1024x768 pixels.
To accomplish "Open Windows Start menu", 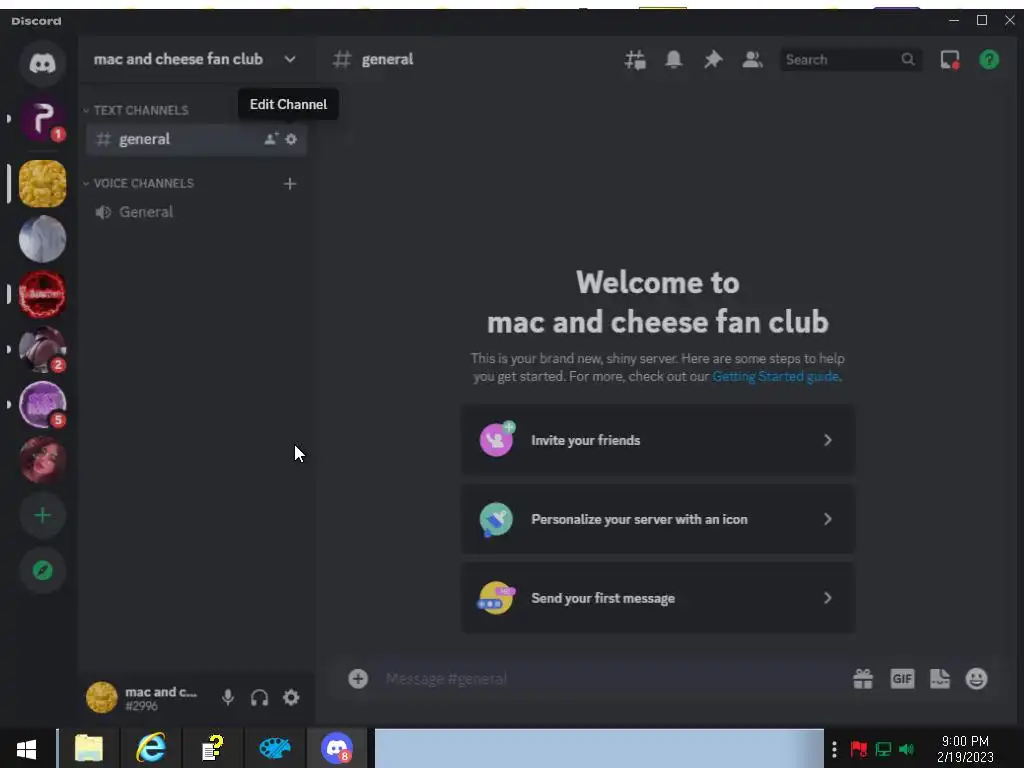I will [x=27, y=749].
